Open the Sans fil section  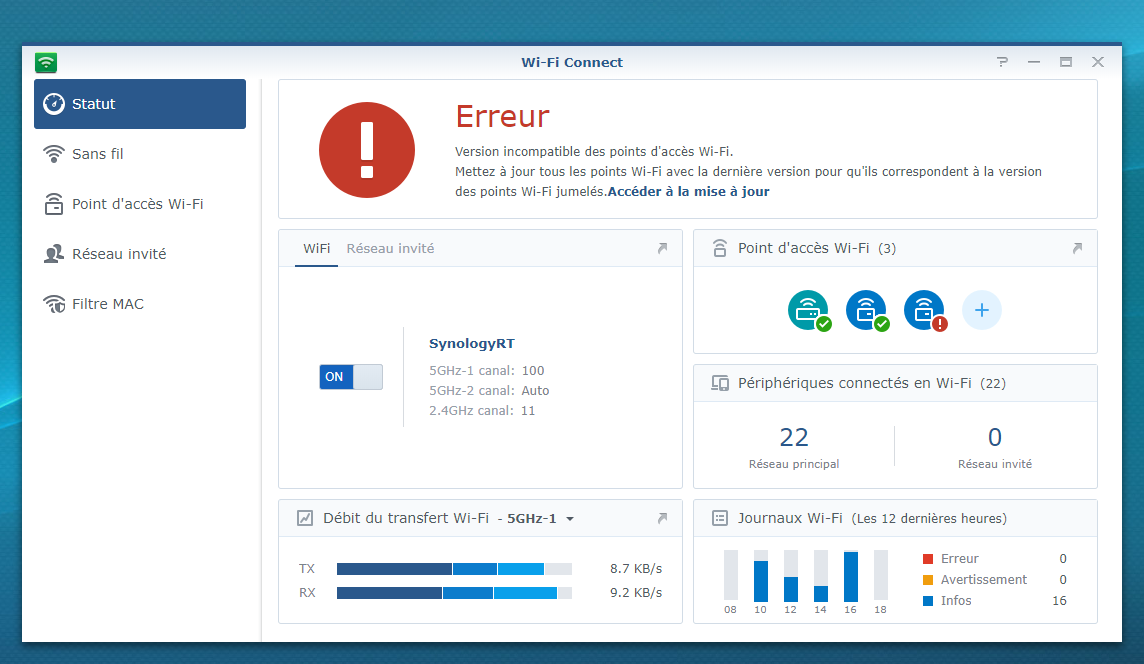(139, 154)
